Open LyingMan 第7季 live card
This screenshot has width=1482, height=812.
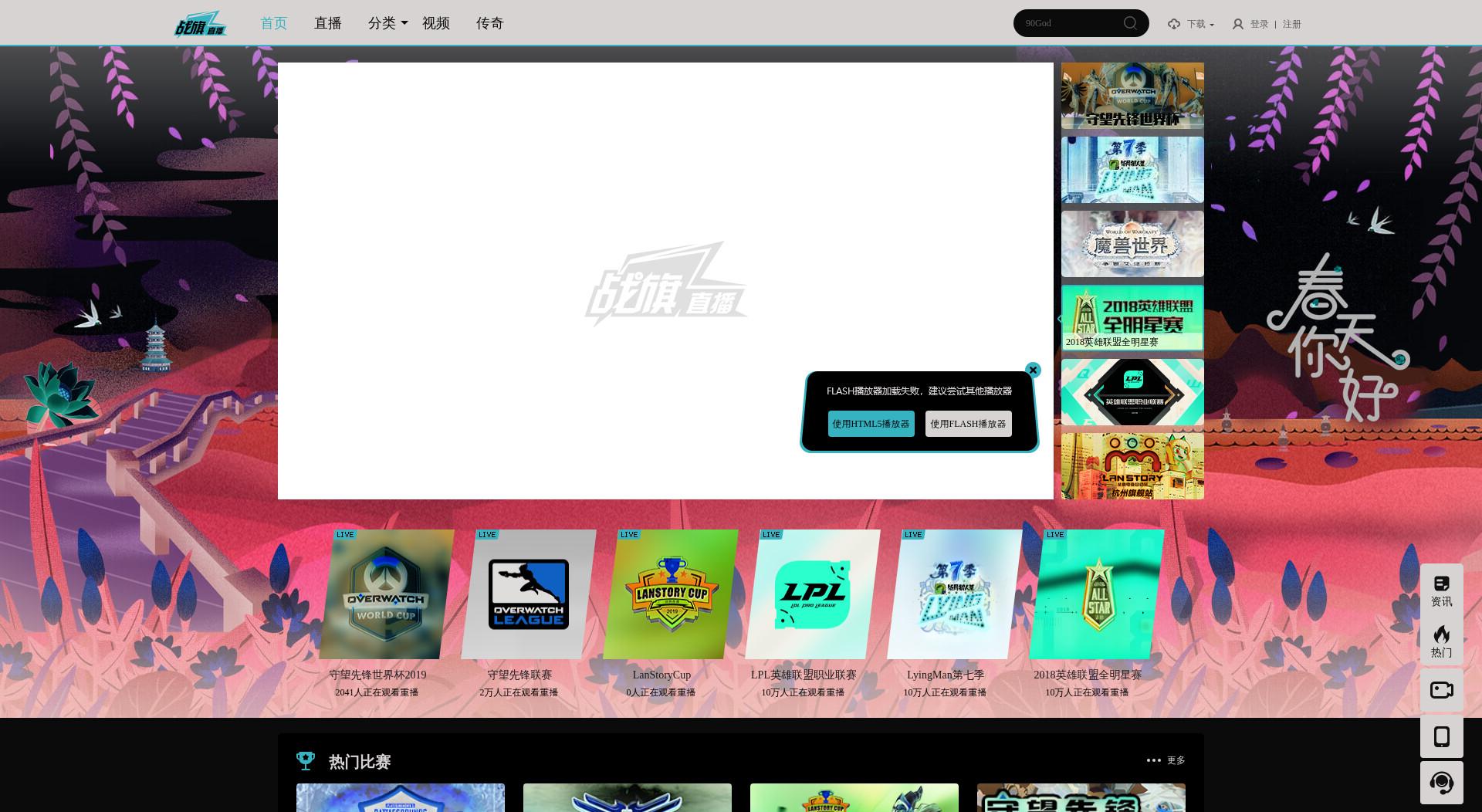point(955,594)
